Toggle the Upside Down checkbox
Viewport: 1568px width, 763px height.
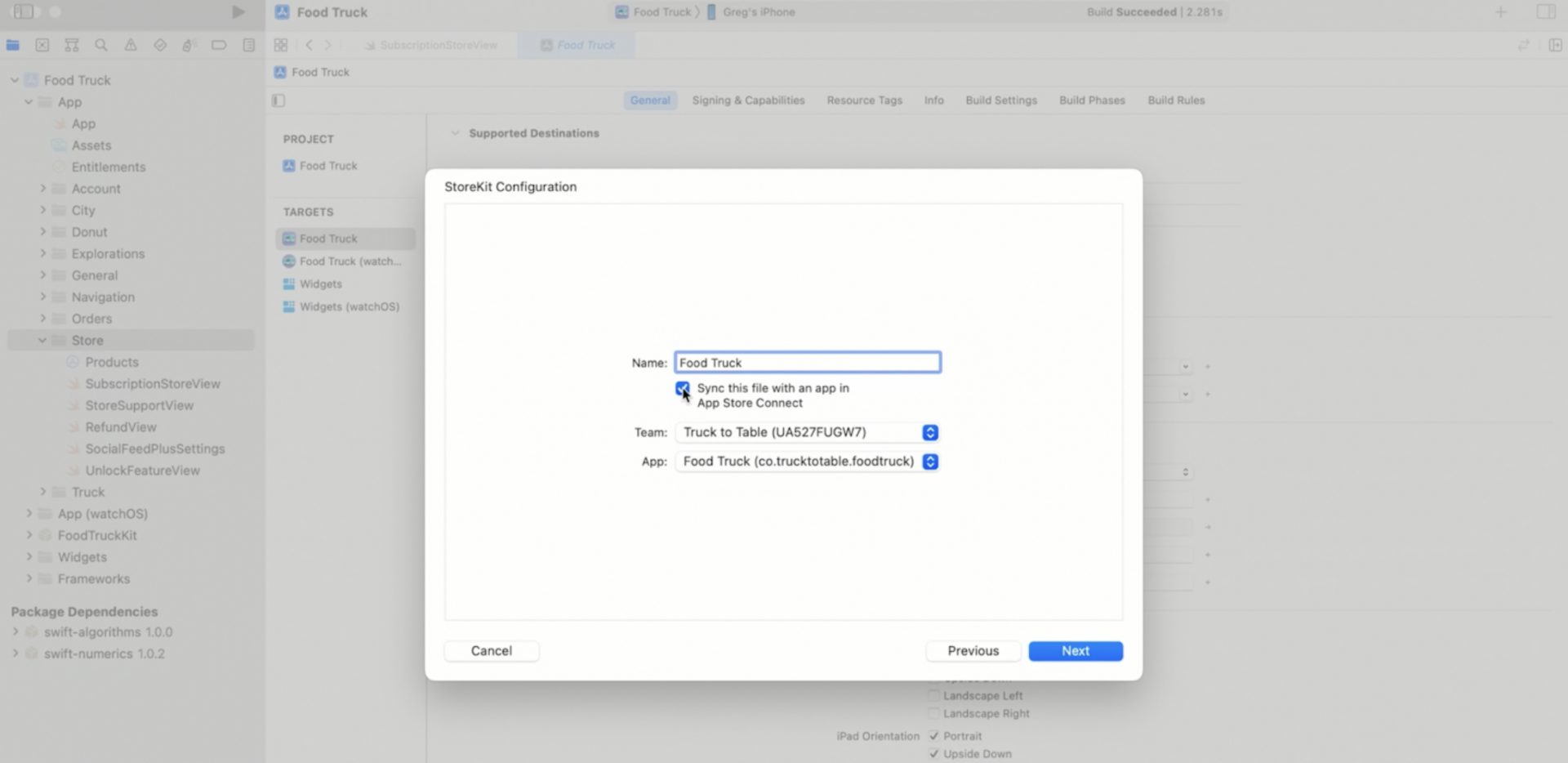pos(933,754)
